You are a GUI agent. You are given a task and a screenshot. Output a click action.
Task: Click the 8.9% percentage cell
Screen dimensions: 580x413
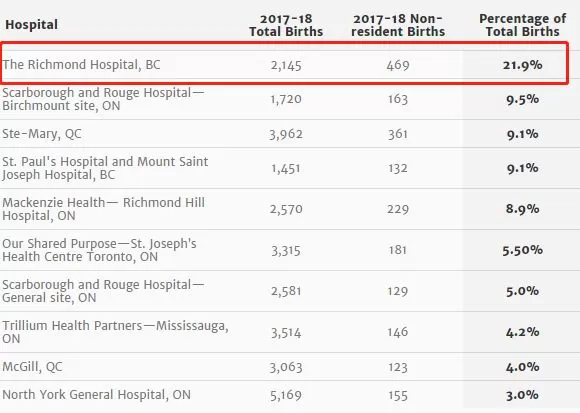tap(522, 209)
